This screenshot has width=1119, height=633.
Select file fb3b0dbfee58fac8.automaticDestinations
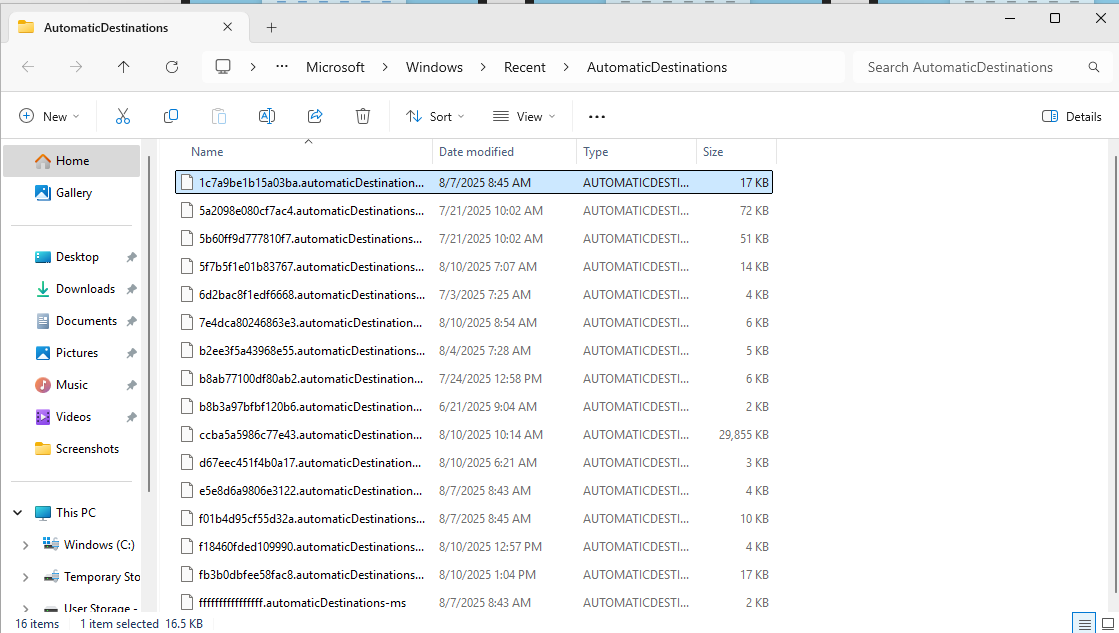[x=474, y=574]
